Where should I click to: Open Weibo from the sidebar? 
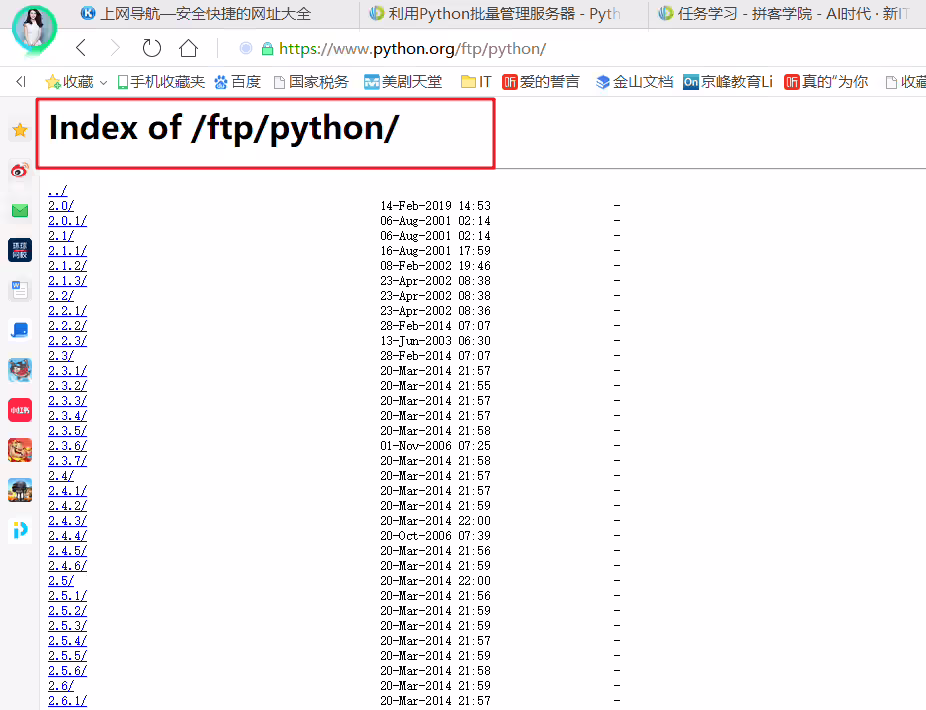(x=20, y=170)
